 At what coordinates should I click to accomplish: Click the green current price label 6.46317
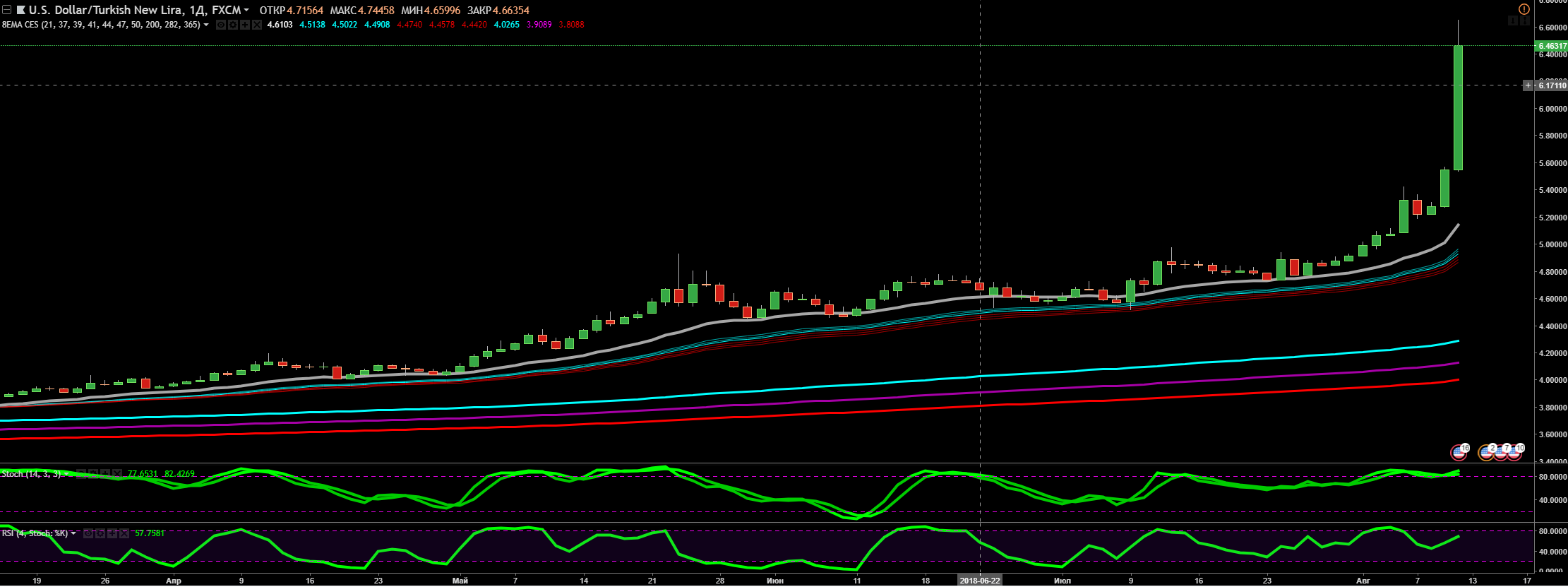(x=1552, y=46)
